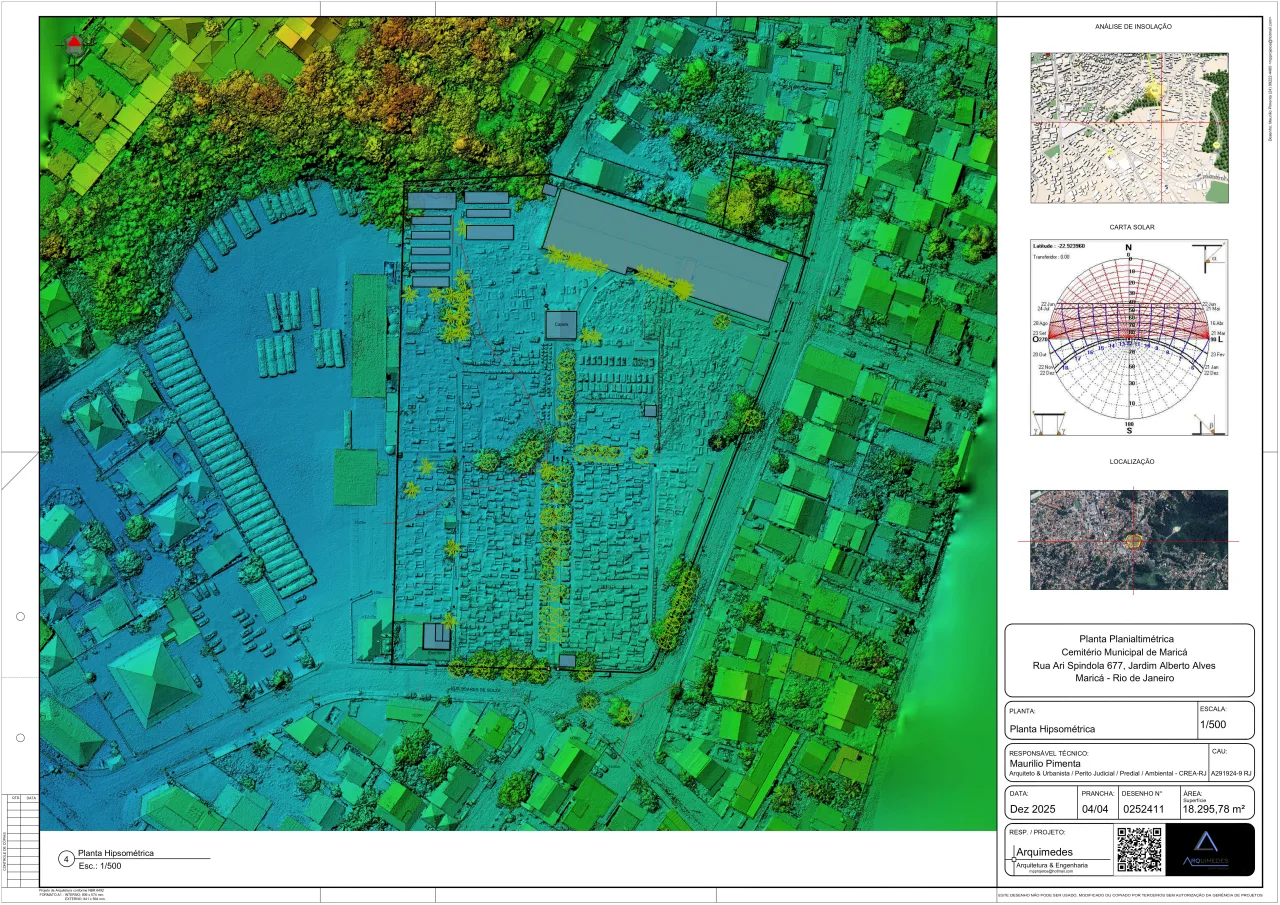The width and height of the screenshot is (1280, 905).
Task: Click the QR code in title block
Action: click(1139, 849)
